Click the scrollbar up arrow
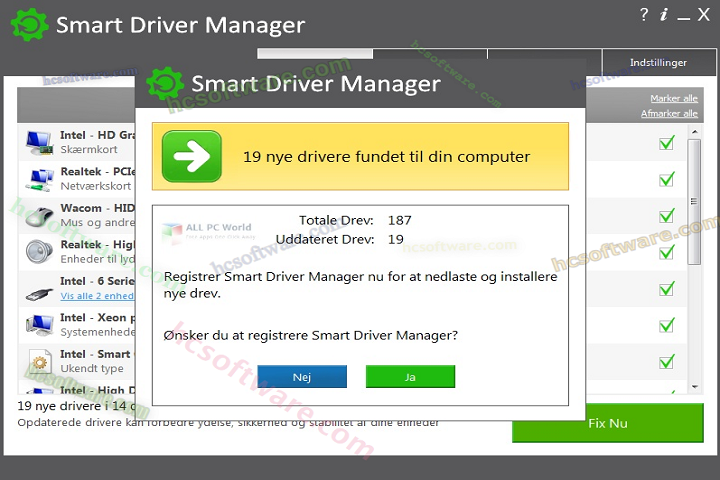 click(694, 132)
